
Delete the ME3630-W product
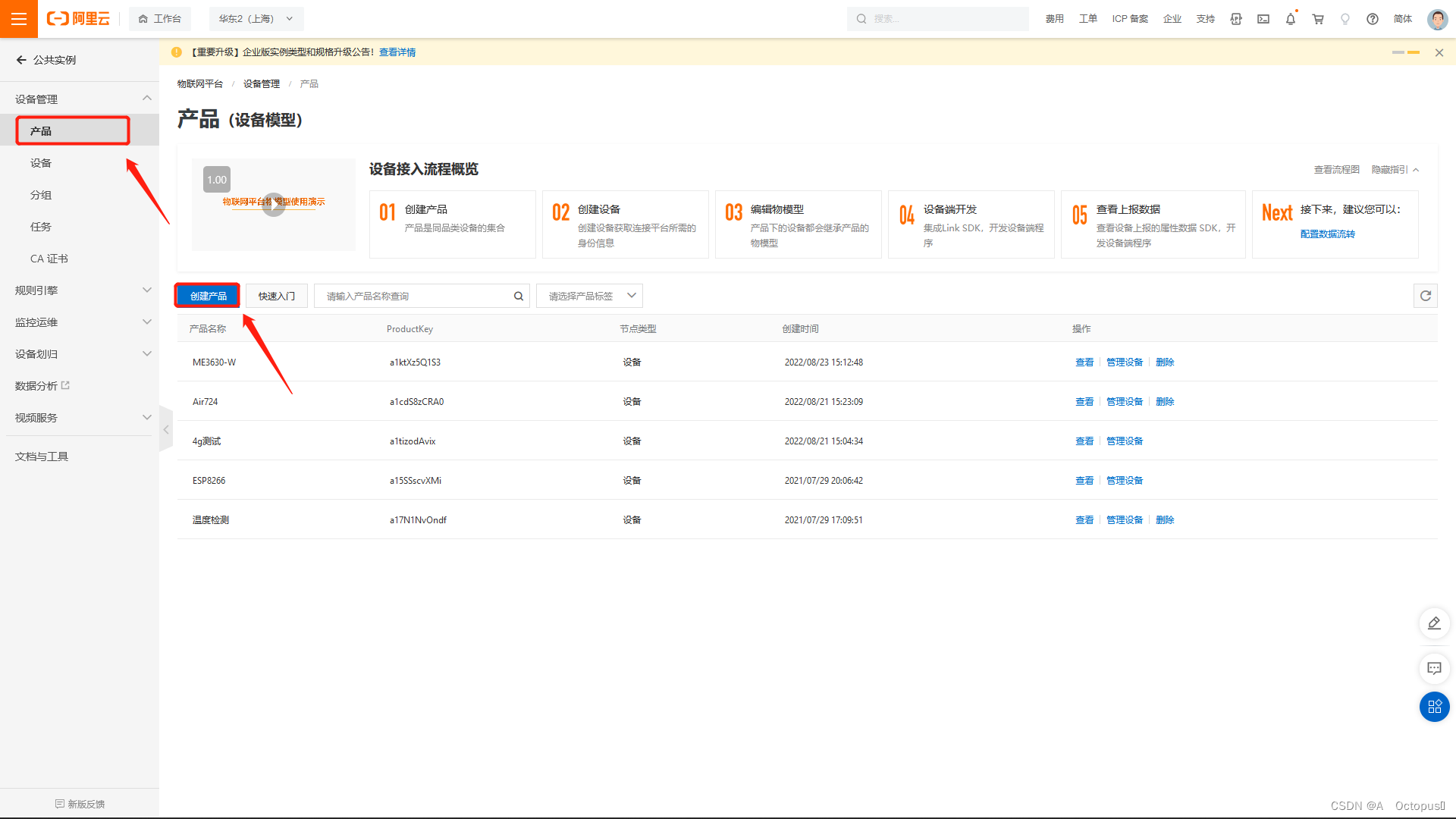pyautogui.click(x=1165, y=362)
